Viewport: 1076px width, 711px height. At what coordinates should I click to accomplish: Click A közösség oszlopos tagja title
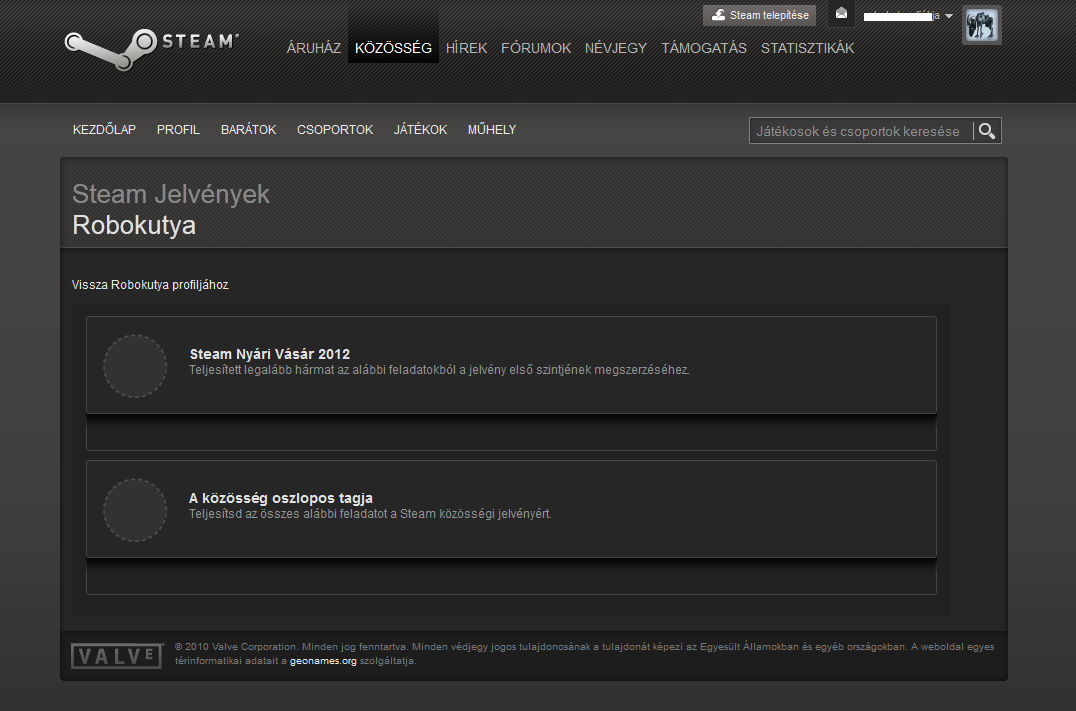pos(281,498)
